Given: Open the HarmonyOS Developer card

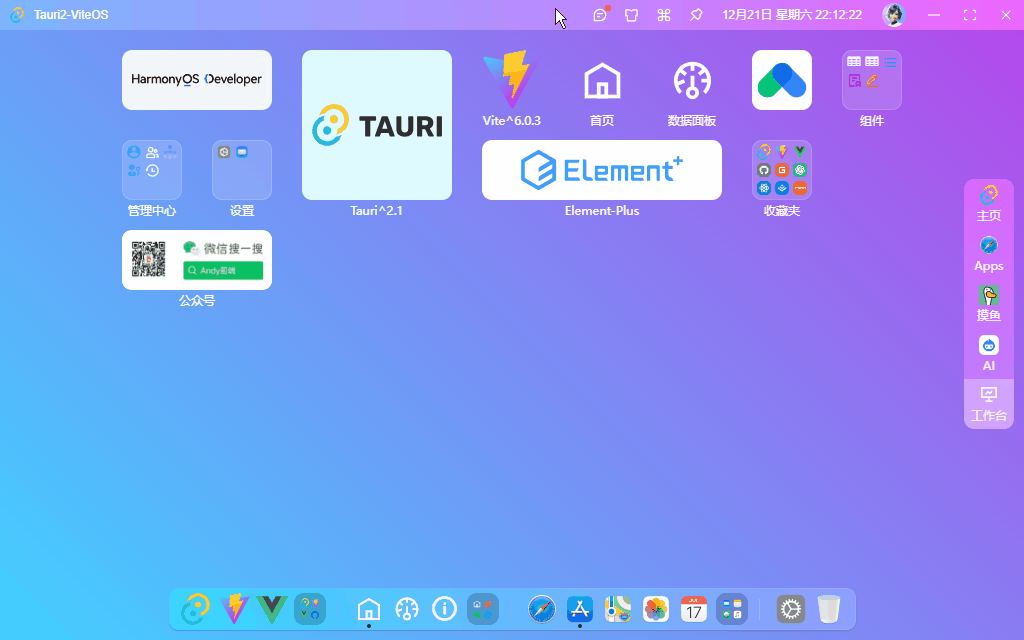Looking at the screenshot, I should point(197,80).
